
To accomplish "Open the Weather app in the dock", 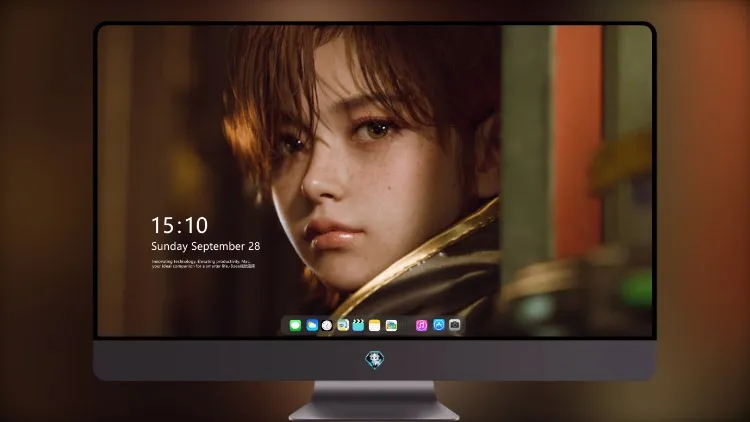I will coord(312,325).
